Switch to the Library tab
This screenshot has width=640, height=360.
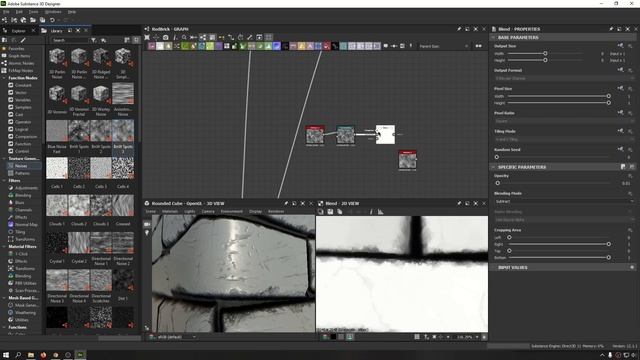coord(56,31)
